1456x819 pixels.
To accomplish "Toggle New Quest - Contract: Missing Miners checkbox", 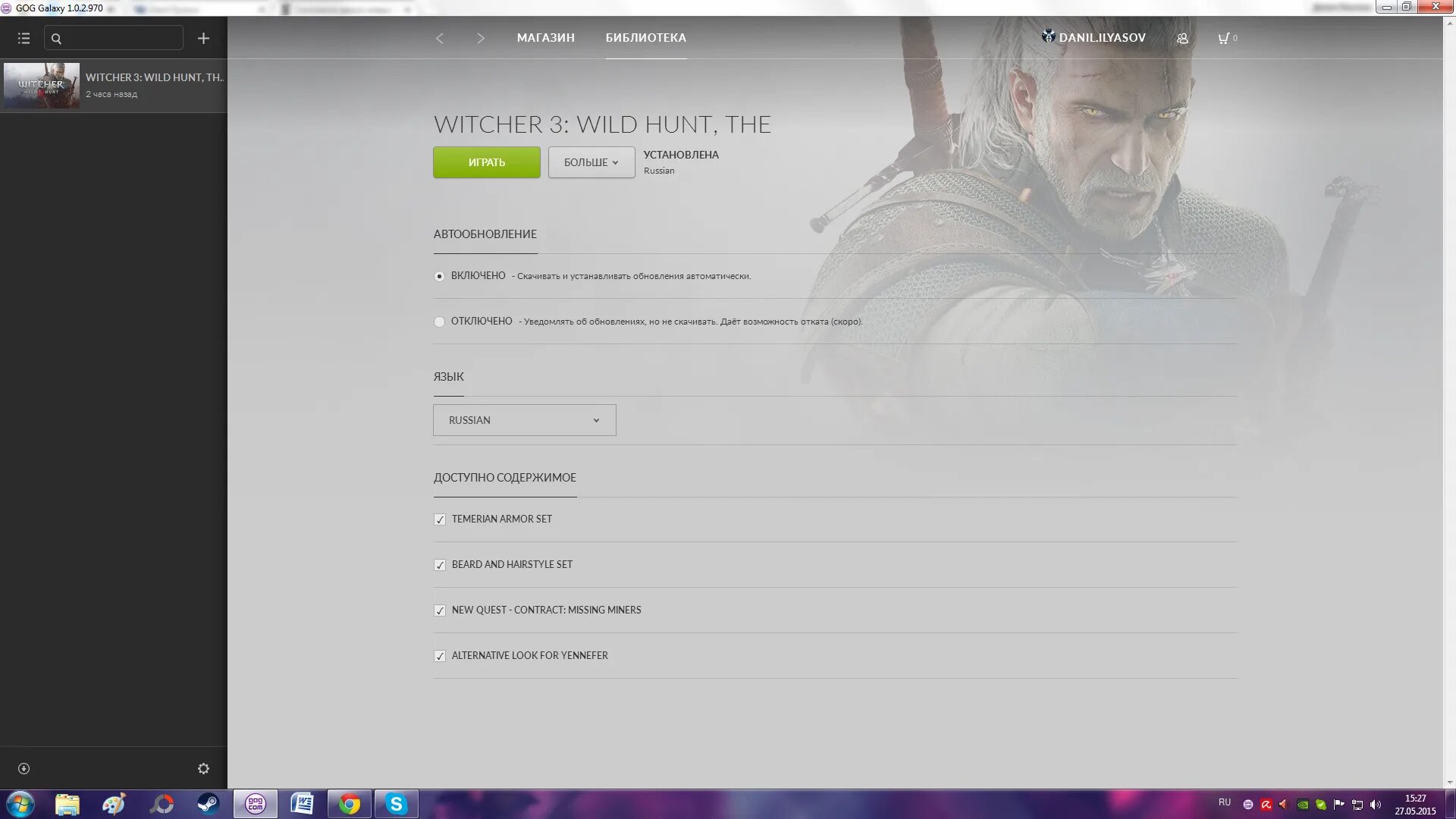I will pos(440,610).
